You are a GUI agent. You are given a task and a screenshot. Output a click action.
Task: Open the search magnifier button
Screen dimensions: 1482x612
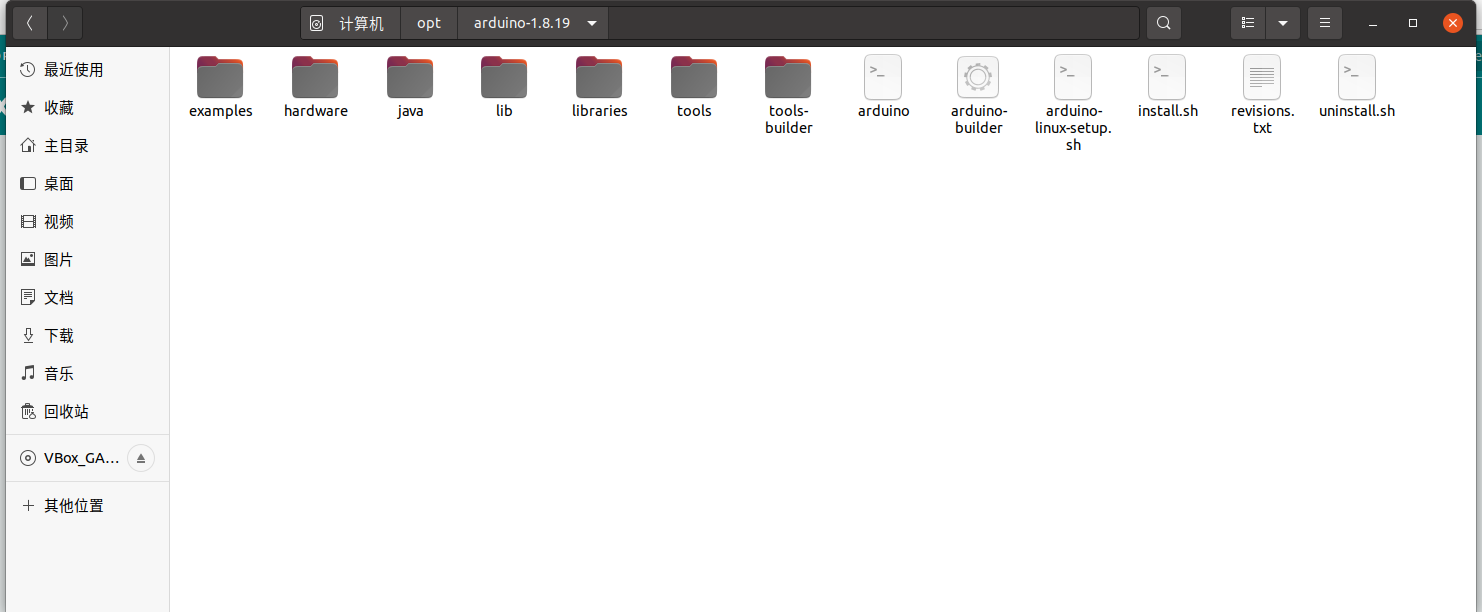[x=1163, y=23]
